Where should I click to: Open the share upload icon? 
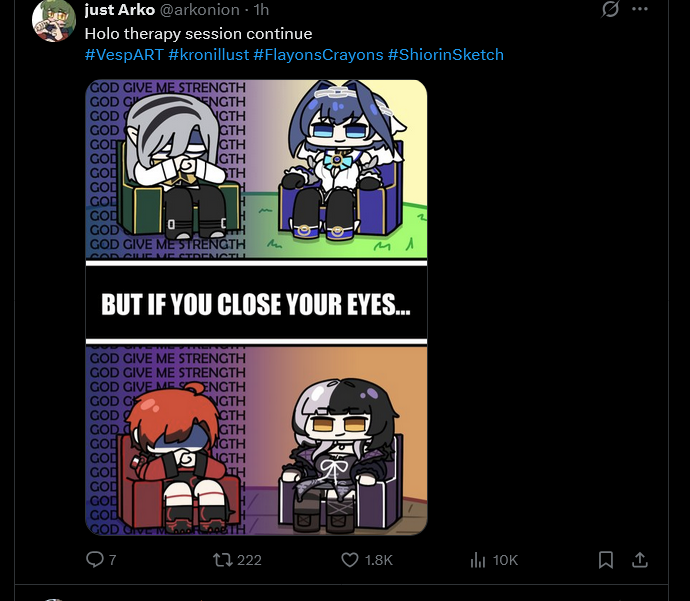click(640, 560)
